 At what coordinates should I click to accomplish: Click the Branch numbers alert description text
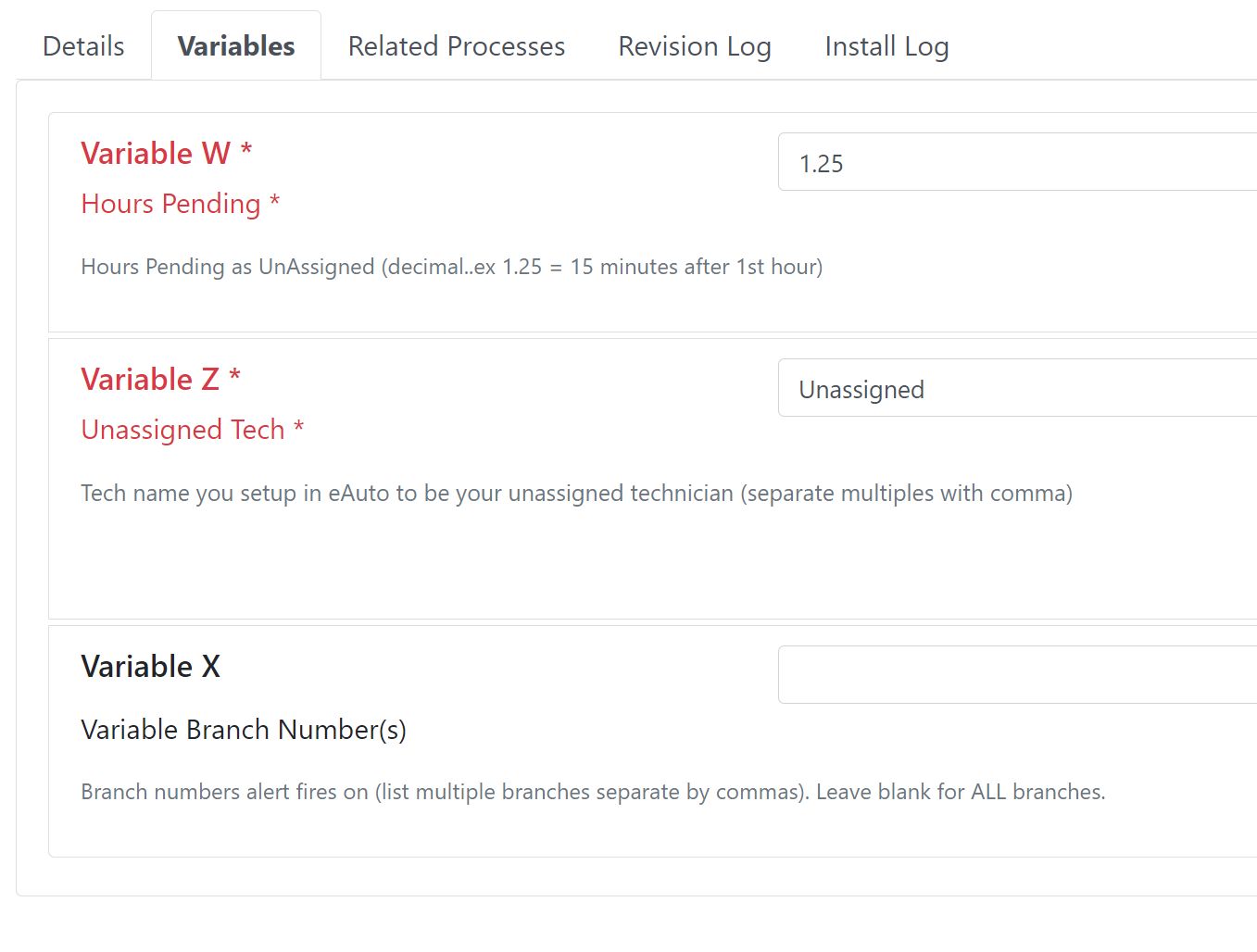593,792
